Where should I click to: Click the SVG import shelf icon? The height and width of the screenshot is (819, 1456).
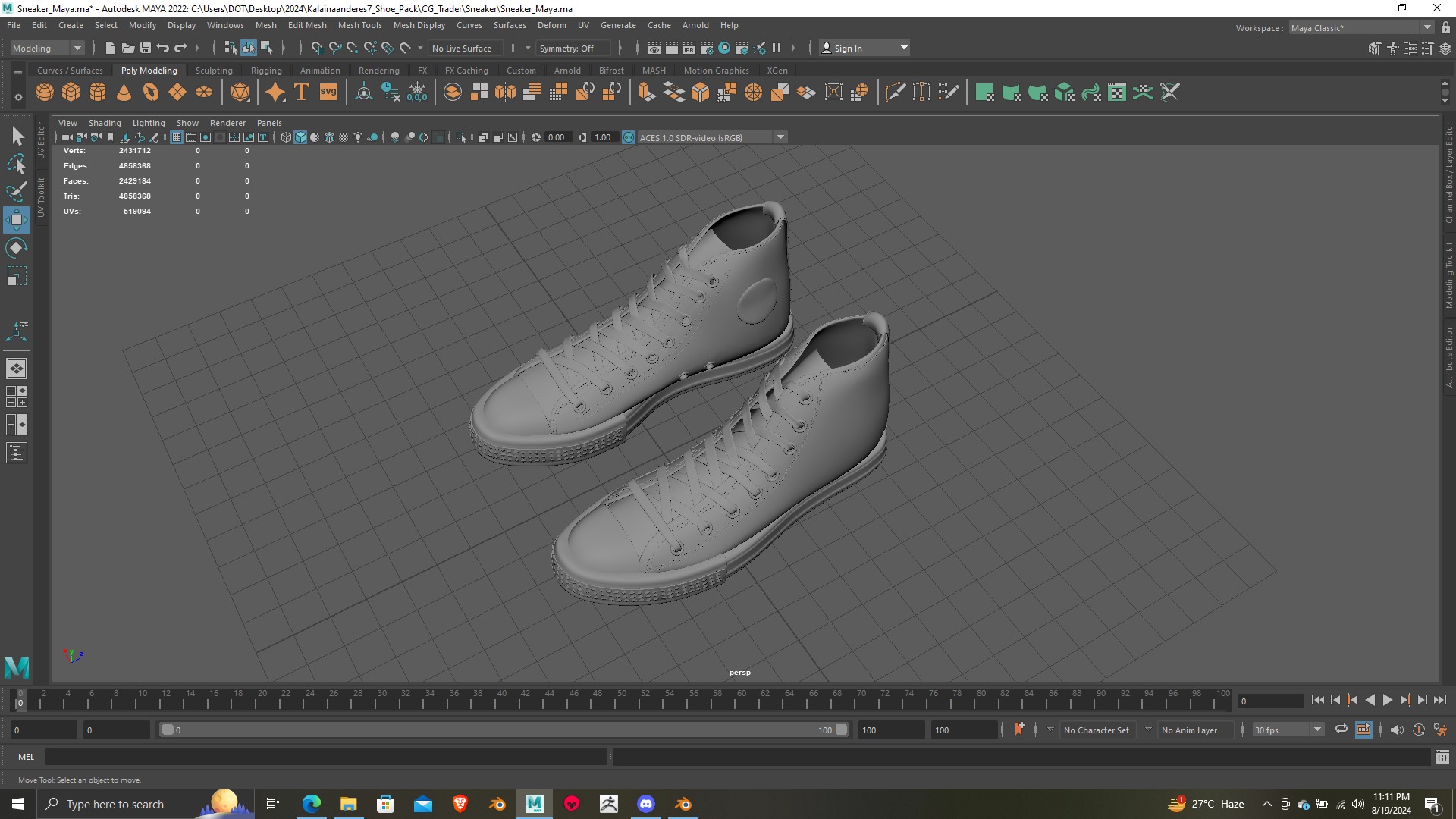[x=328, y=93]
